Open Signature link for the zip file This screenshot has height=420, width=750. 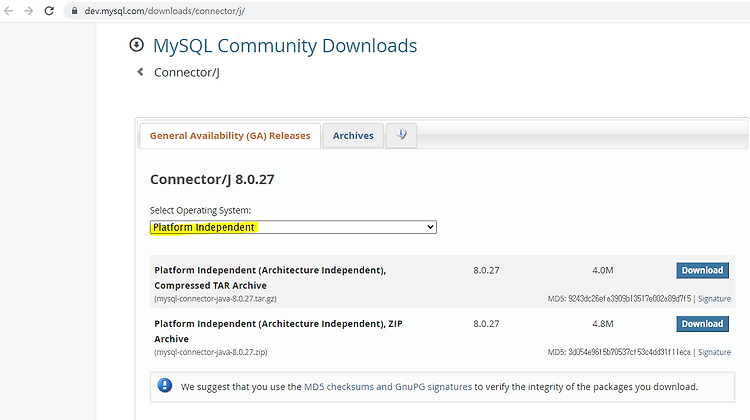click(x=714, y=352)
